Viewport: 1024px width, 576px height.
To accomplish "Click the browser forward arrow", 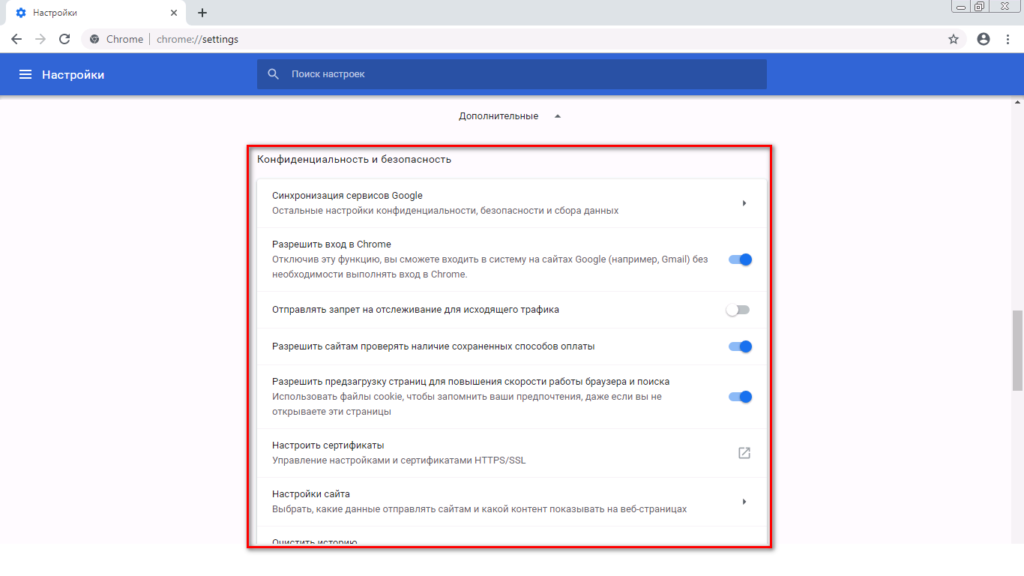I will coord(40,39).
